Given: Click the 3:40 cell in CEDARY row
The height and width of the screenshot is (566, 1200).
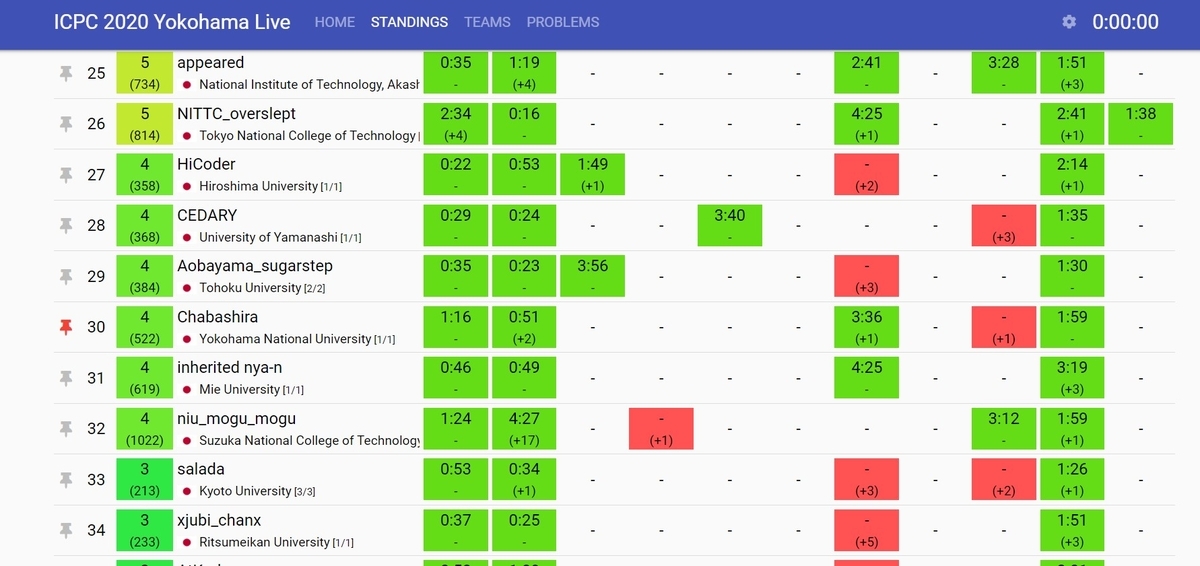Looking at the screenshot, I should (x=730, y=226).
